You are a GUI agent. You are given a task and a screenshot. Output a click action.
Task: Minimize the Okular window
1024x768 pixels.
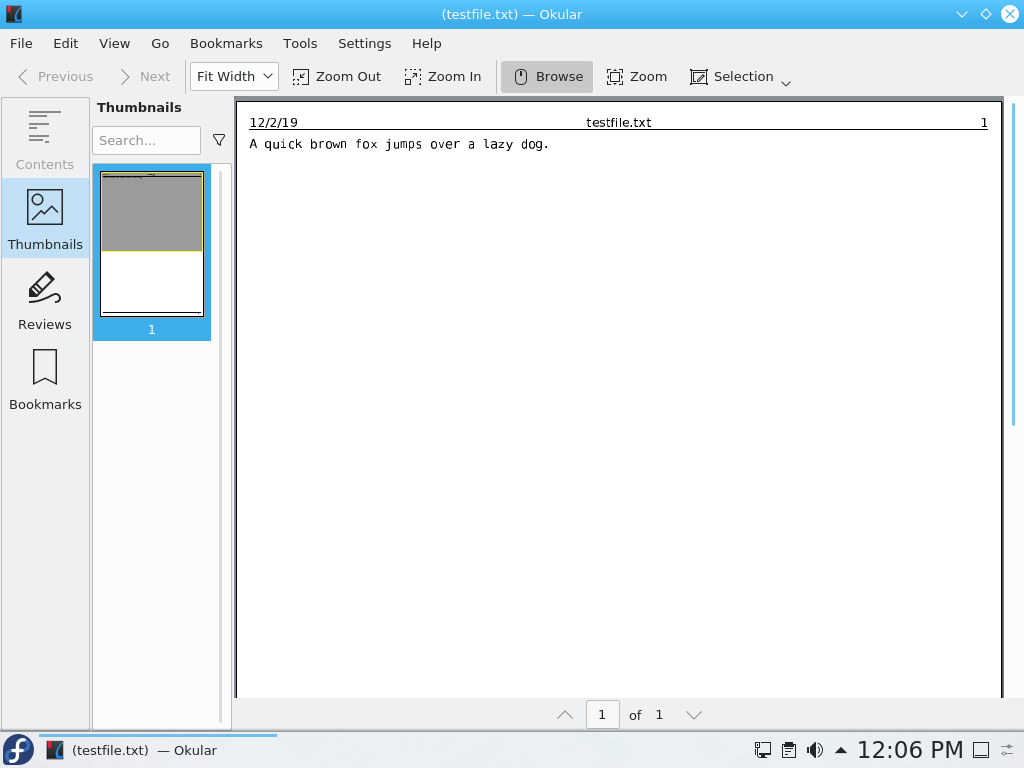(x=962, y=14)
